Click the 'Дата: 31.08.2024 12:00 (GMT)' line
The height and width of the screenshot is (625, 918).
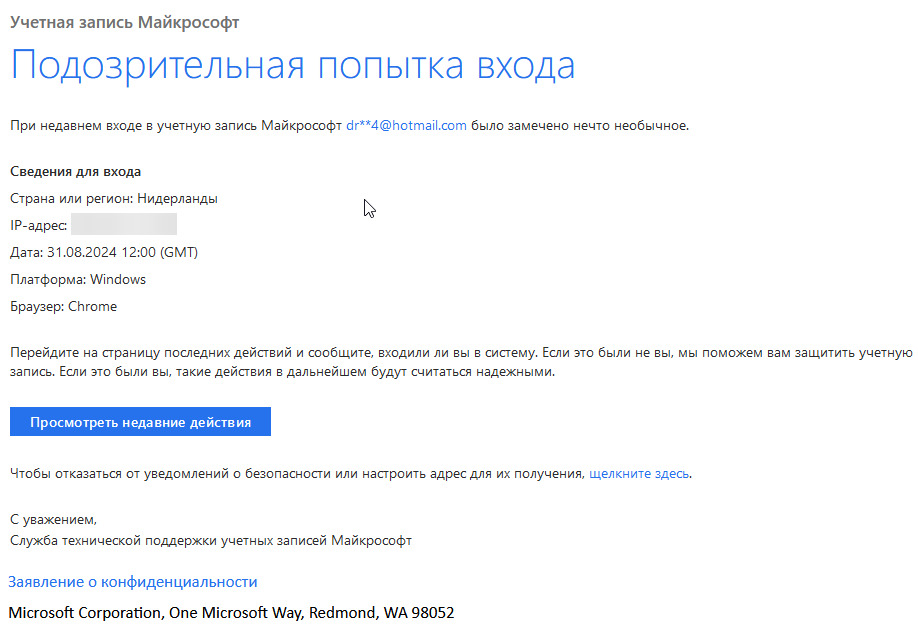click(104, 252)
